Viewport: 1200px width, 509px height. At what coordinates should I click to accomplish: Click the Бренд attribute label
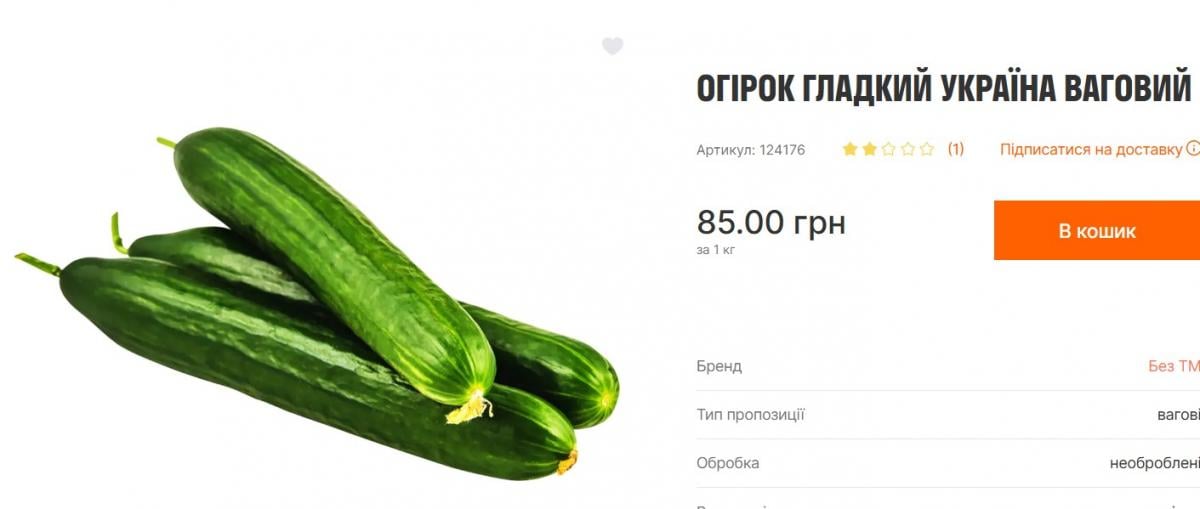click(719, 366)
